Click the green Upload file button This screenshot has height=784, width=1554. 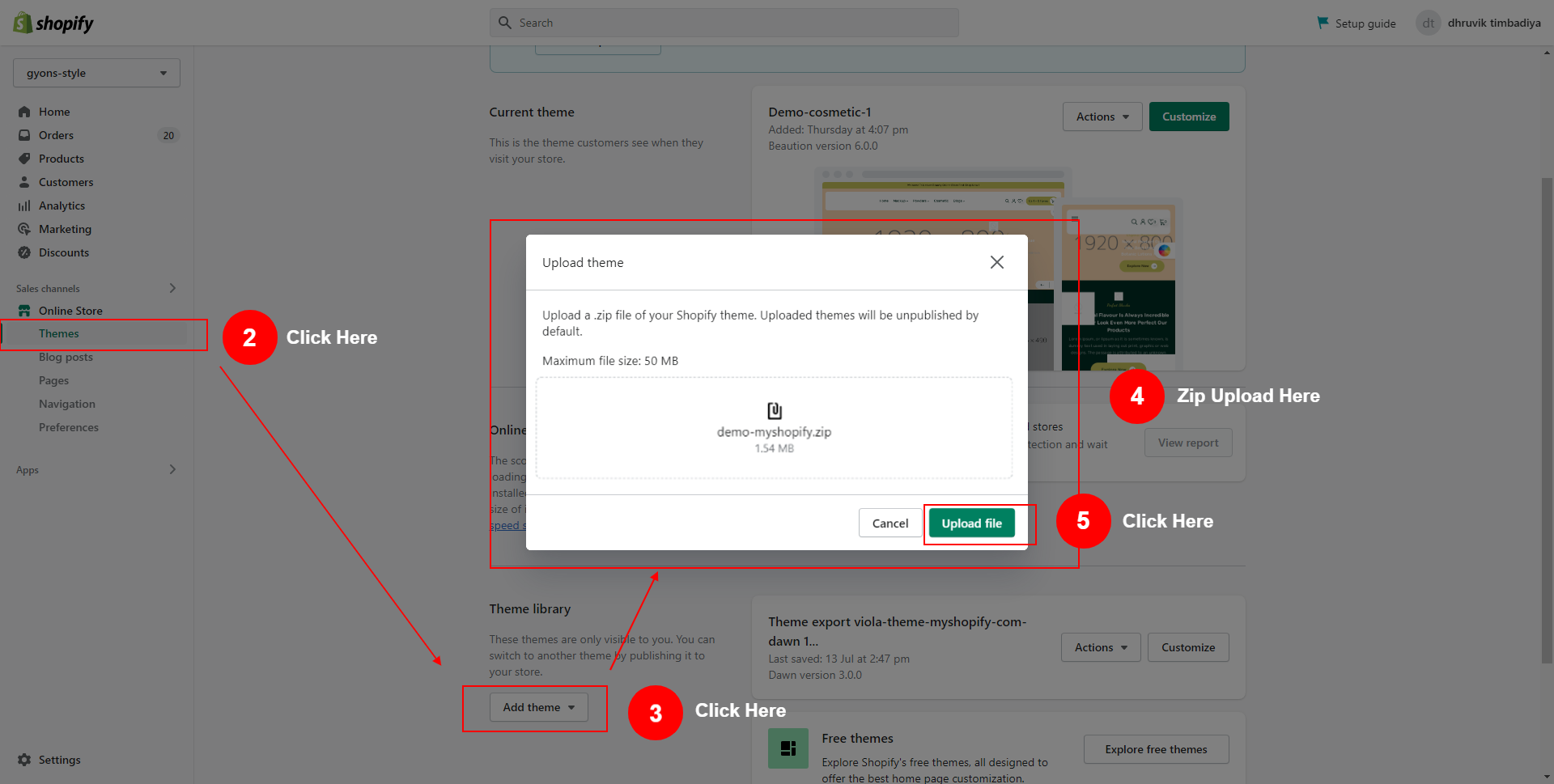click(971, 523)
